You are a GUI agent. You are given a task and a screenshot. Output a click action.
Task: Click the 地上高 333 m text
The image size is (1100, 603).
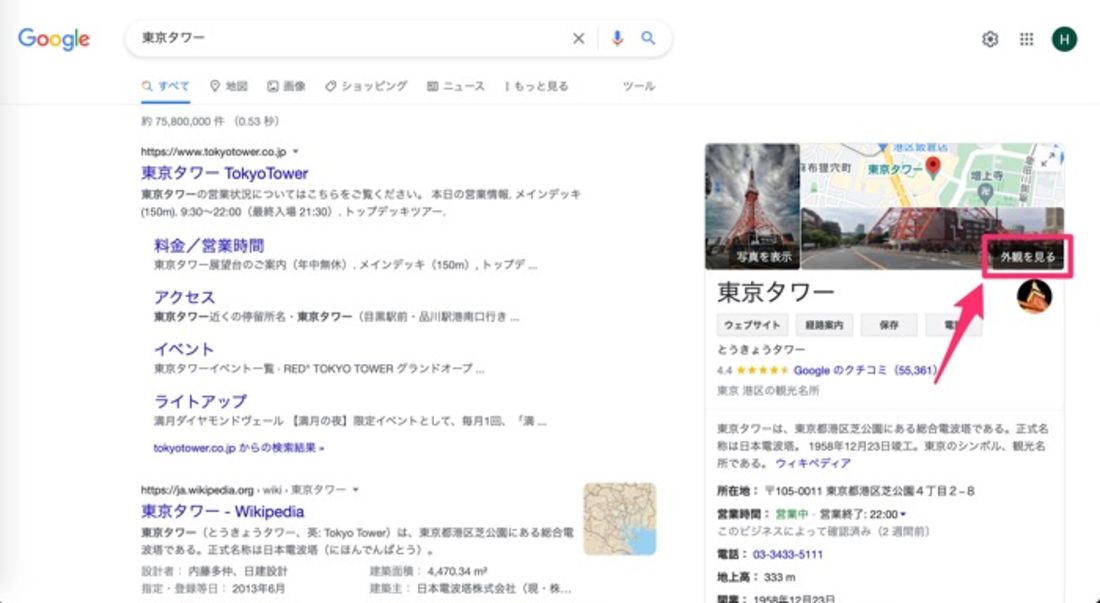click(x=756, y=577)
